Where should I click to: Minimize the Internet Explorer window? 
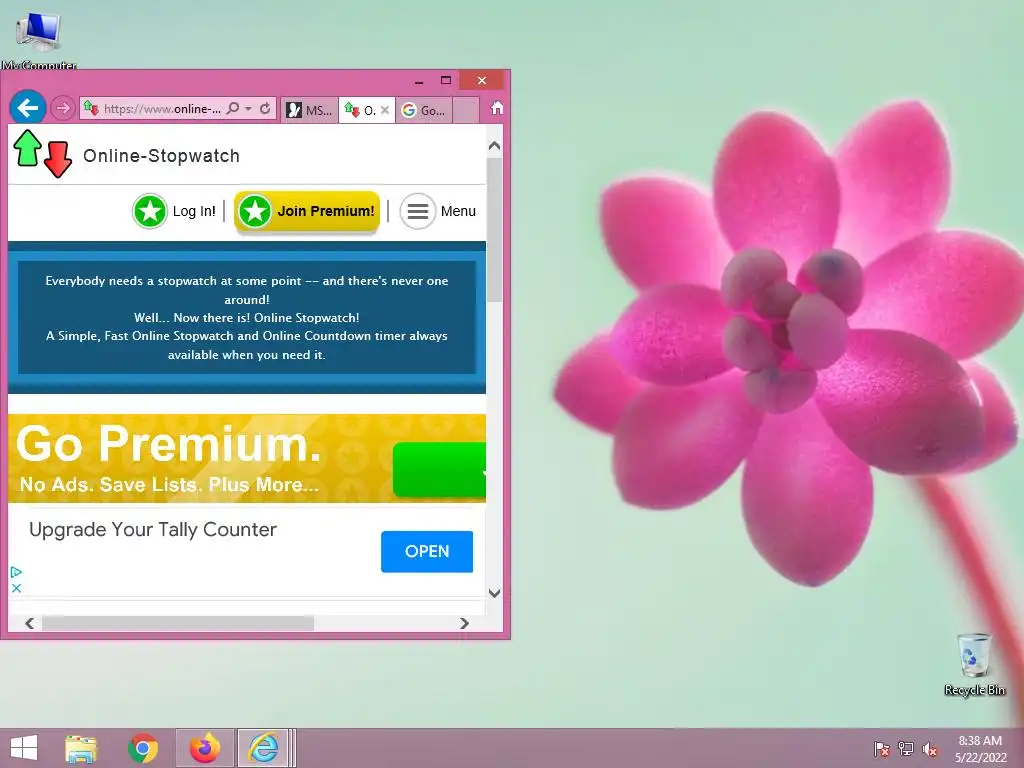coord(419,80)
